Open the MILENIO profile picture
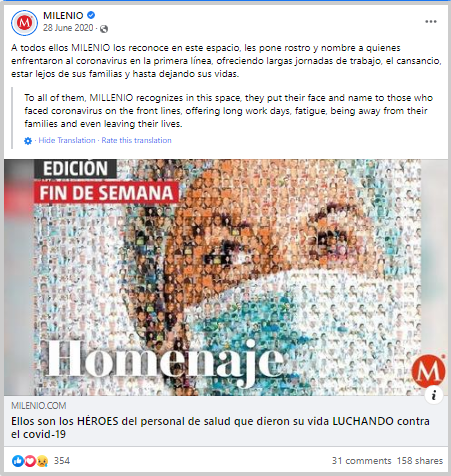This screenshot has height=476, width=451. 24,23
